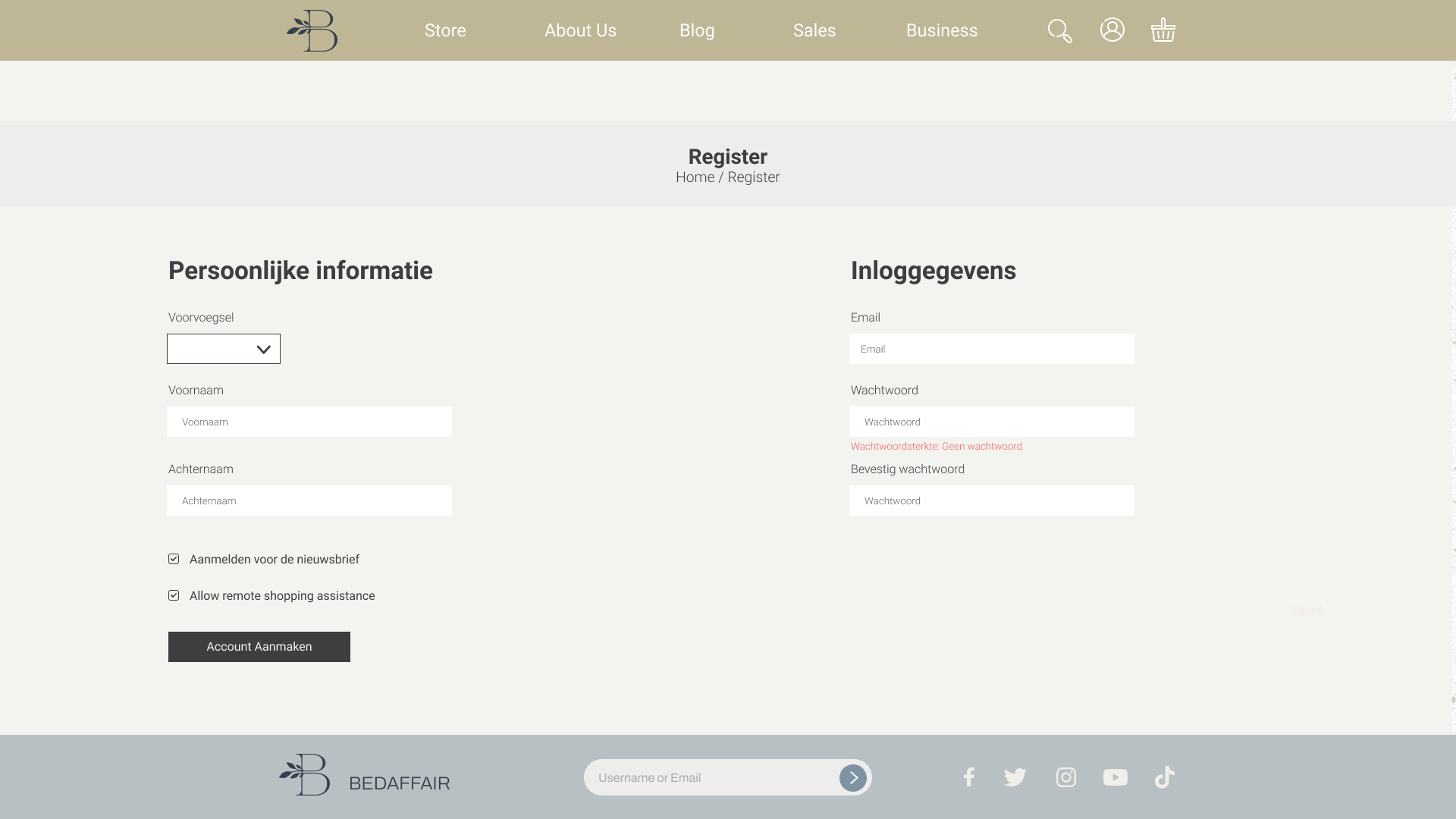The height and width of the screenshot is (819, 1456).
Task: Untick Aanmelden voor de nieuwsbrief checkbox
Action: 174,559
